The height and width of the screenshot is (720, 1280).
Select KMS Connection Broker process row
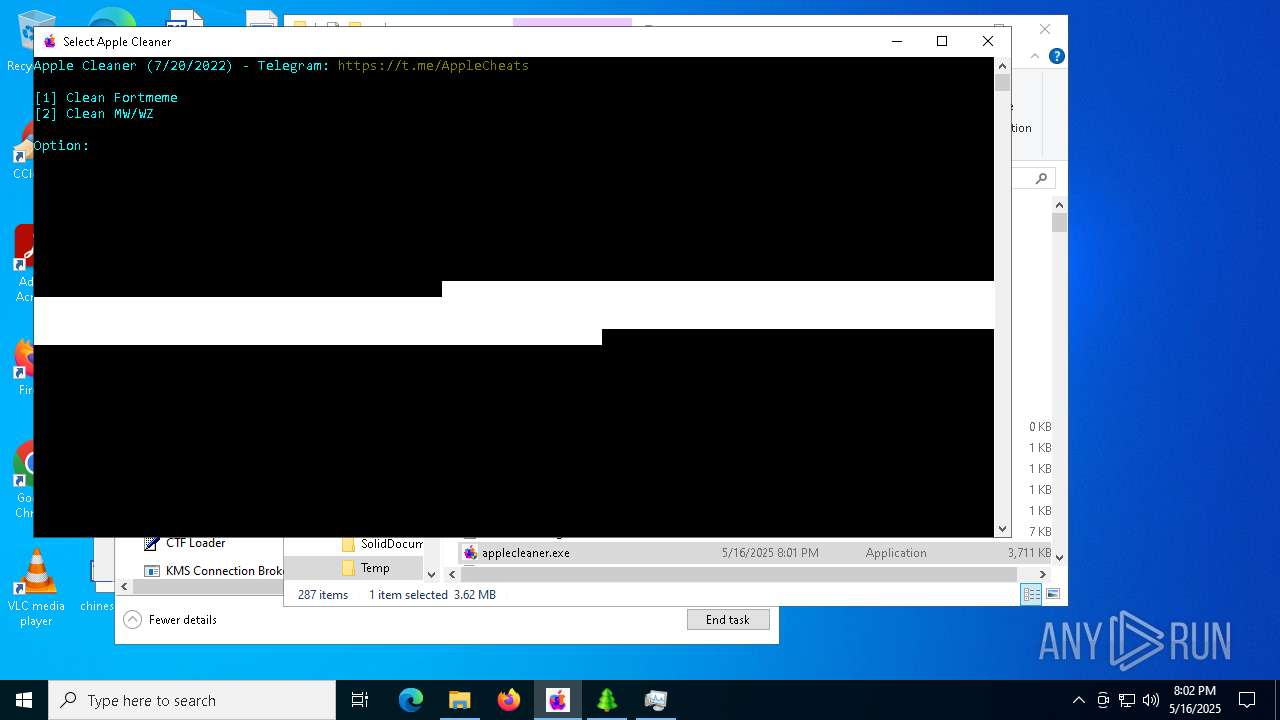point(213,571)
